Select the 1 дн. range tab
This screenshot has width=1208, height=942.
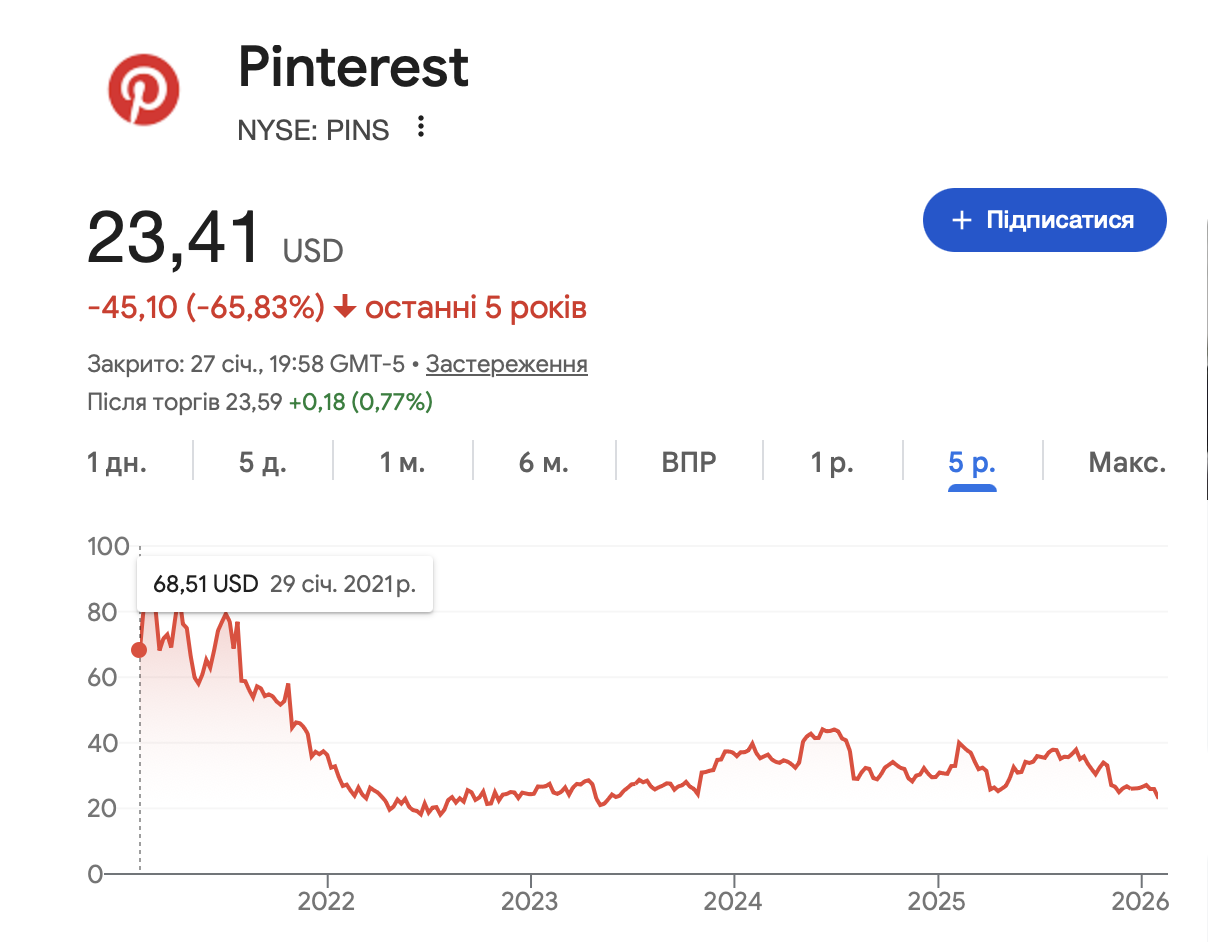pos(117,463)
